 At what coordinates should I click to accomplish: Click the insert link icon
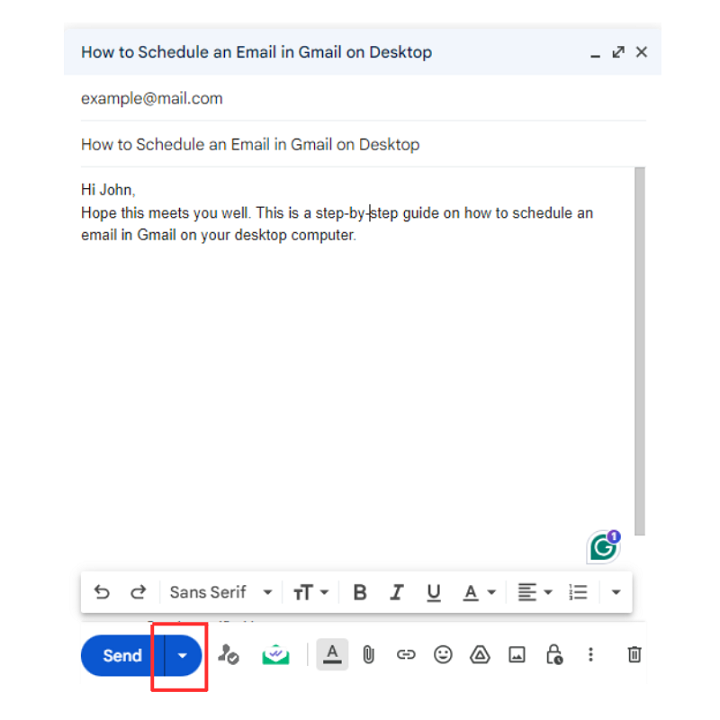406,654
